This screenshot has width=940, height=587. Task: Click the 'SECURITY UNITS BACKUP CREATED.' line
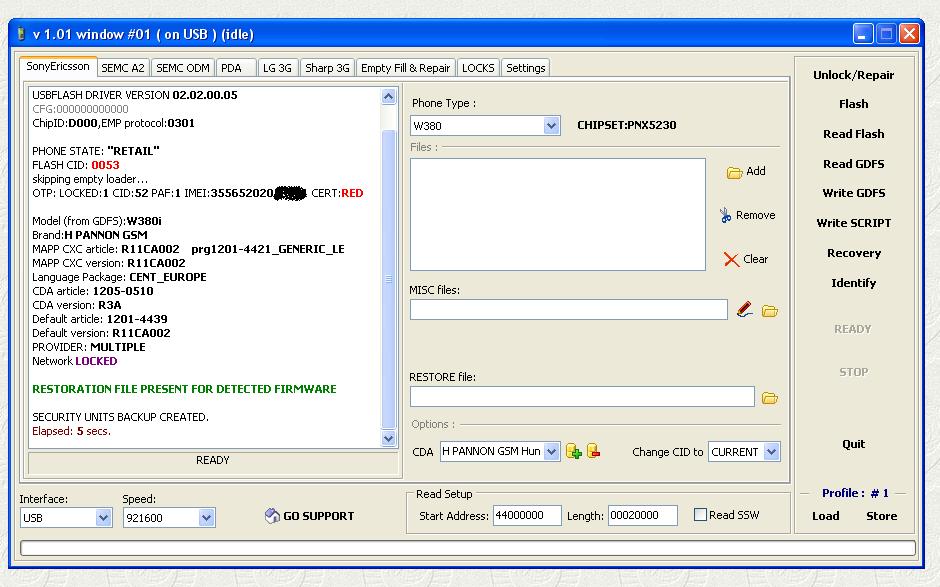(120, 417)
